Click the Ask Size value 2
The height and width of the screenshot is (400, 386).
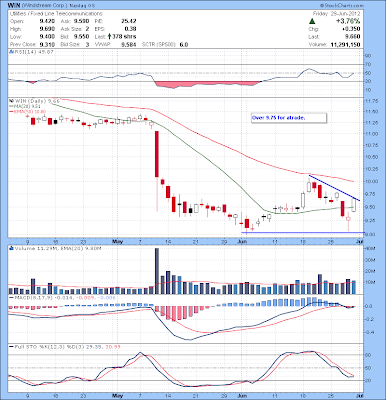(87, 29)
